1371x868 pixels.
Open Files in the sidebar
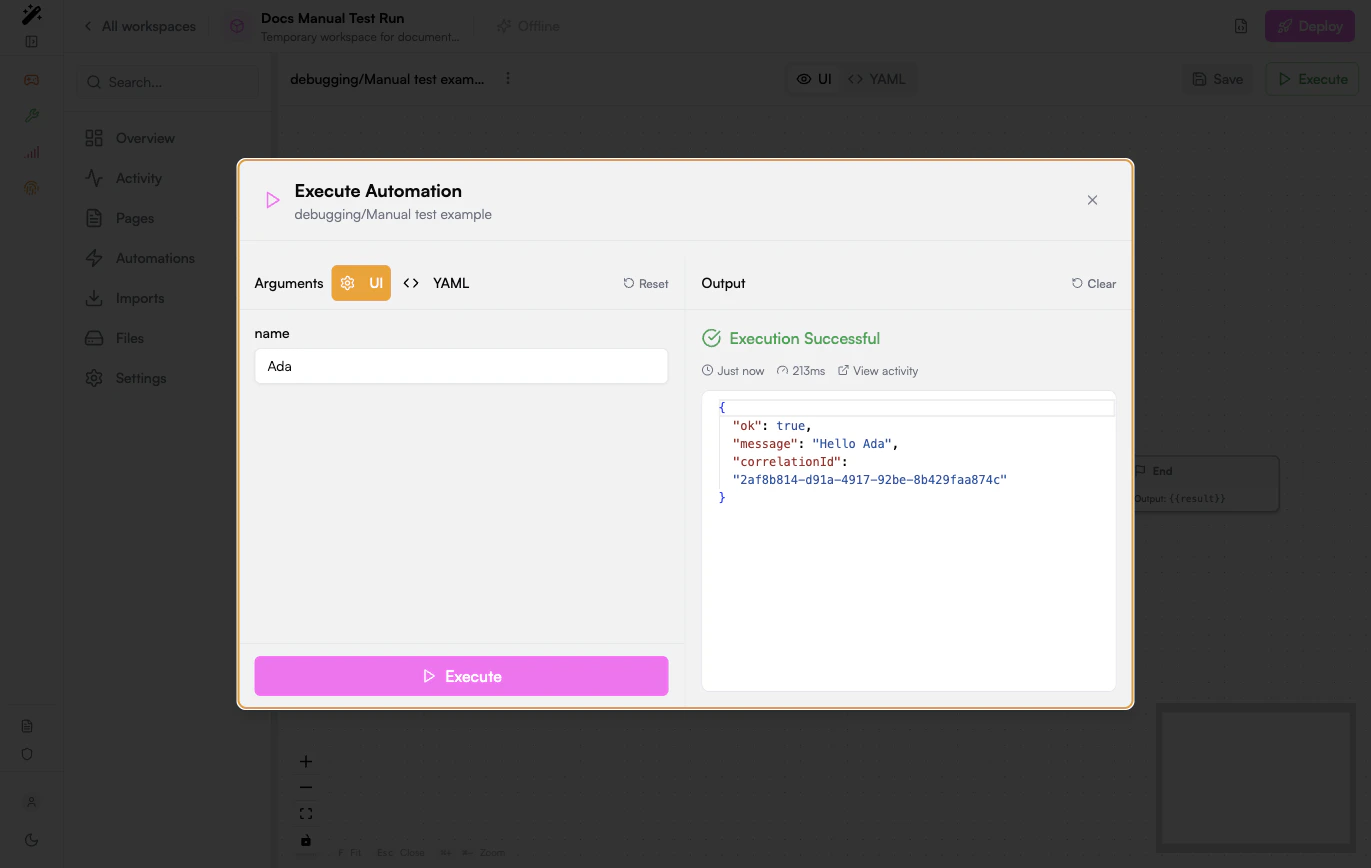click(x=167, y=338)
